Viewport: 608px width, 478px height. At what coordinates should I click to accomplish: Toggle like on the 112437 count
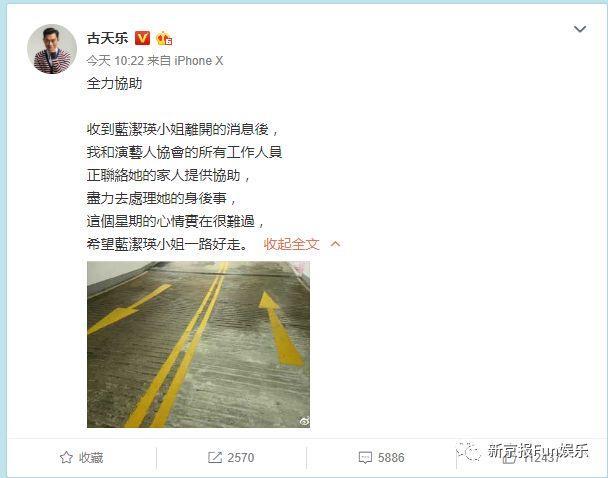pos(531,458)
